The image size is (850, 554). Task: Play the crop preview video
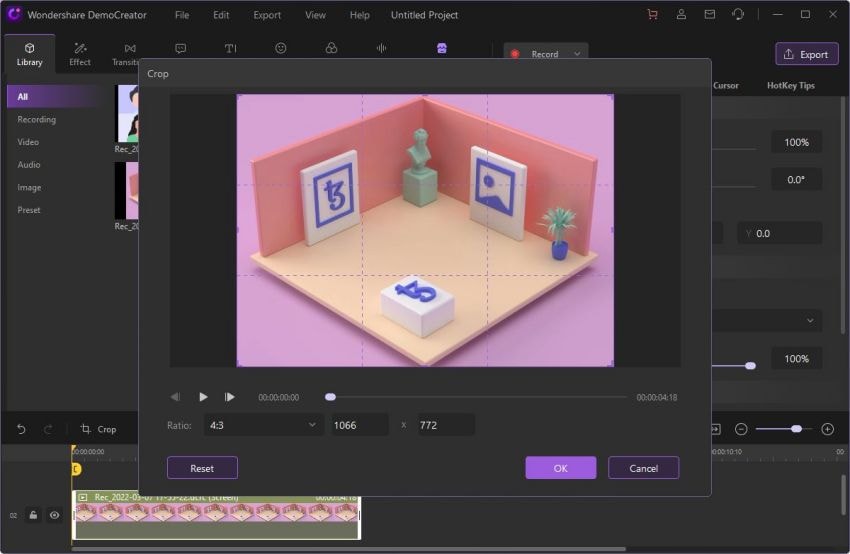[x=203, y=397]
